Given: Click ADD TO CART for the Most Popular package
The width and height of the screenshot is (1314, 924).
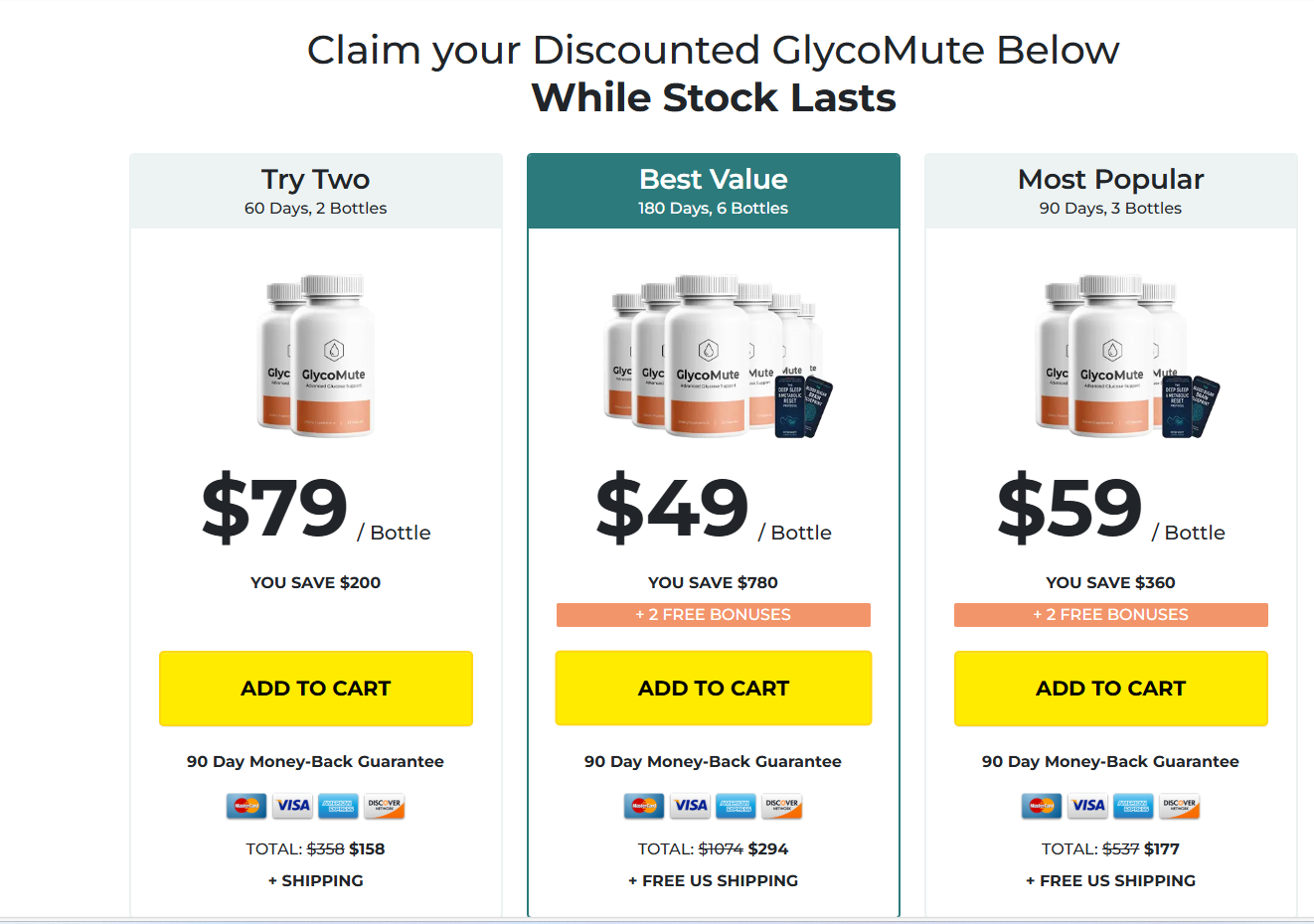Looking at the screenshot, I should (x=1110, y=688).
